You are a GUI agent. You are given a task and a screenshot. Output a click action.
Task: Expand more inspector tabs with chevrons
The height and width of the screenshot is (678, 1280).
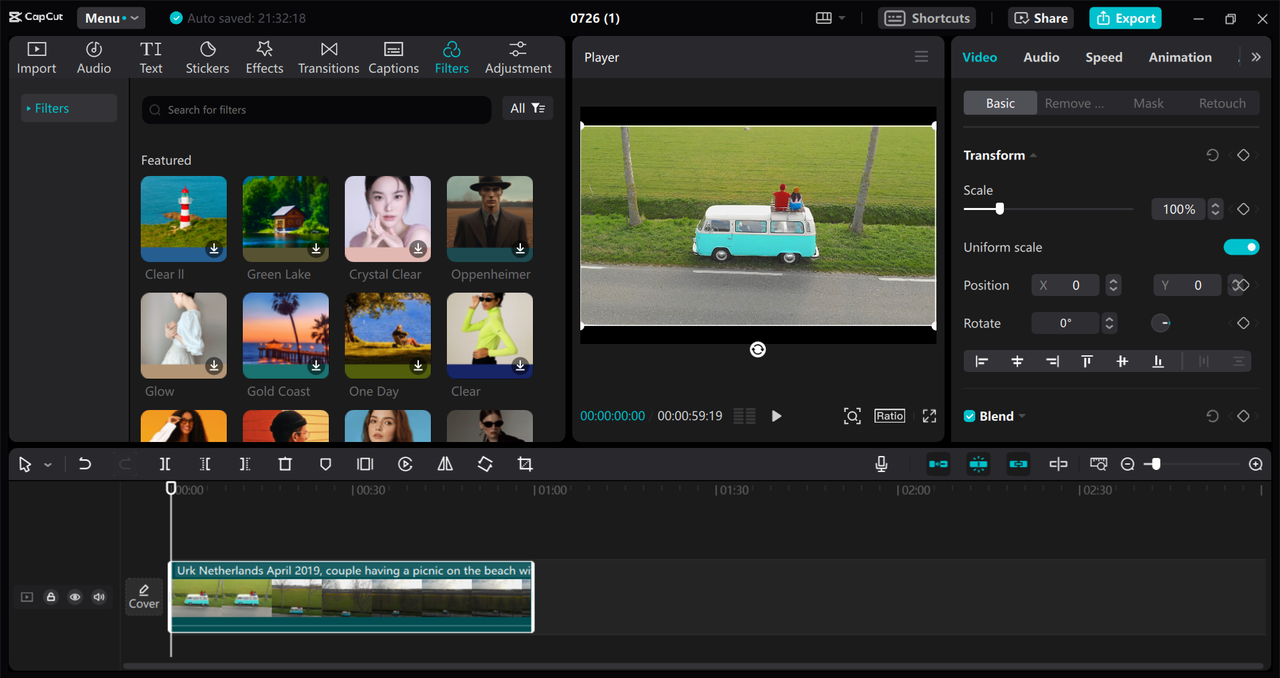(x=1256, y=57)
